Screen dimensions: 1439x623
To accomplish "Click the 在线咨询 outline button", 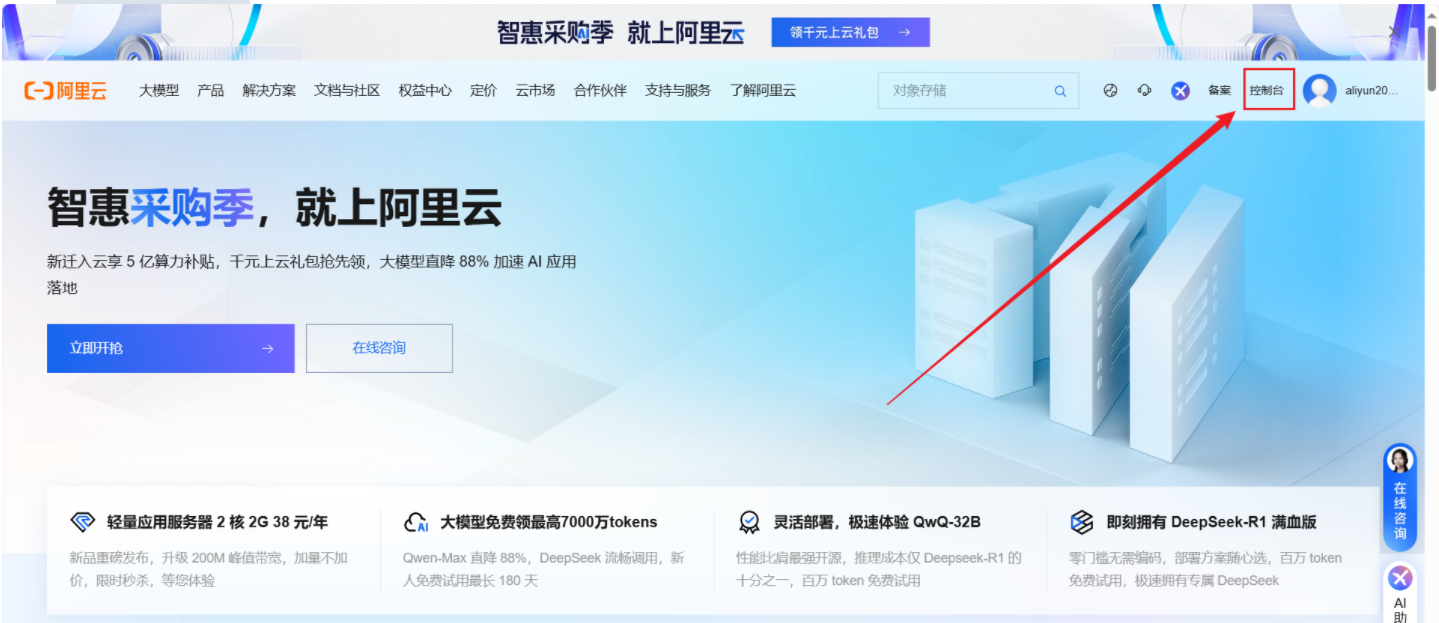I will point(379,348).
